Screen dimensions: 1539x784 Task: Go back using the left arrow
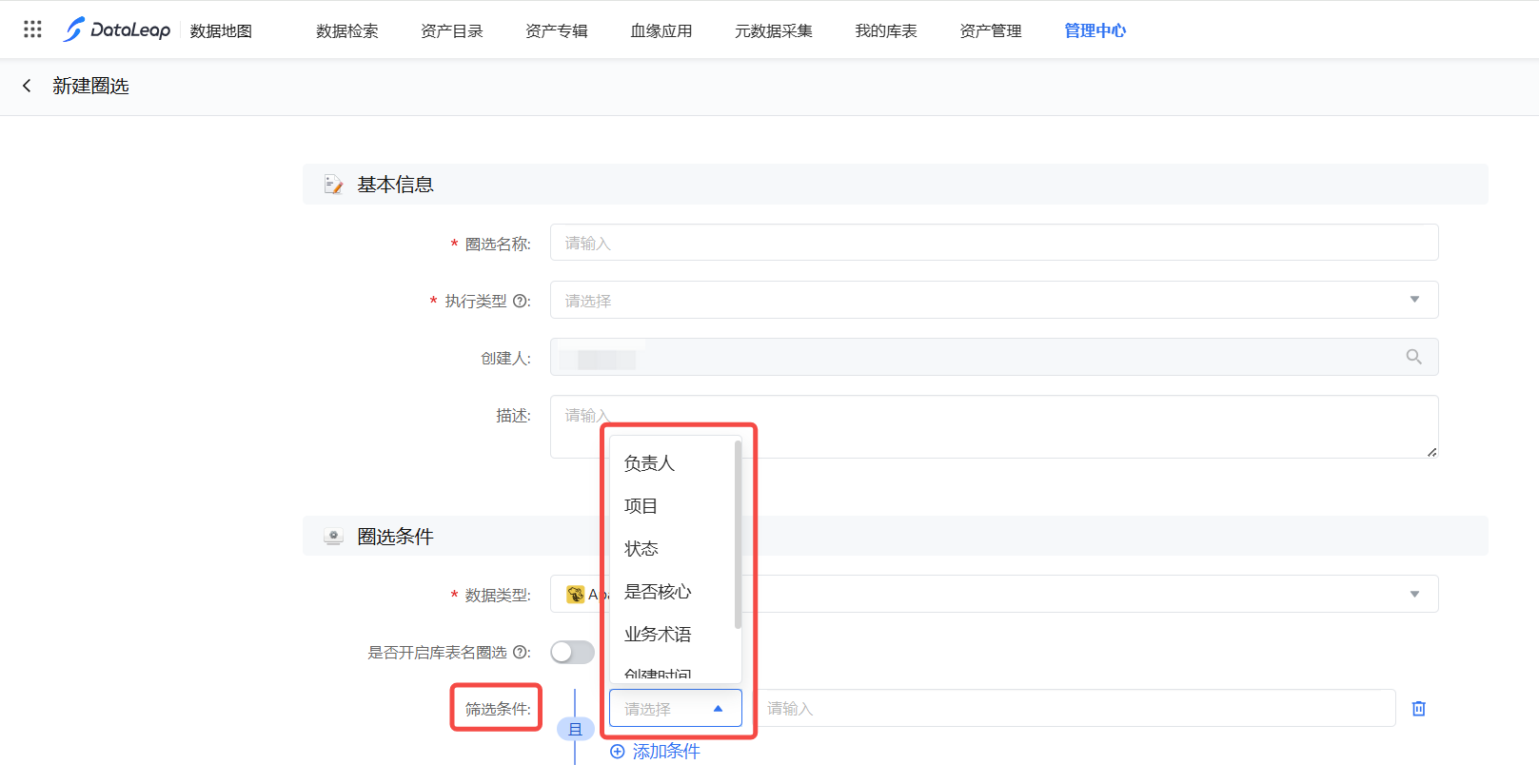[27, 86]
